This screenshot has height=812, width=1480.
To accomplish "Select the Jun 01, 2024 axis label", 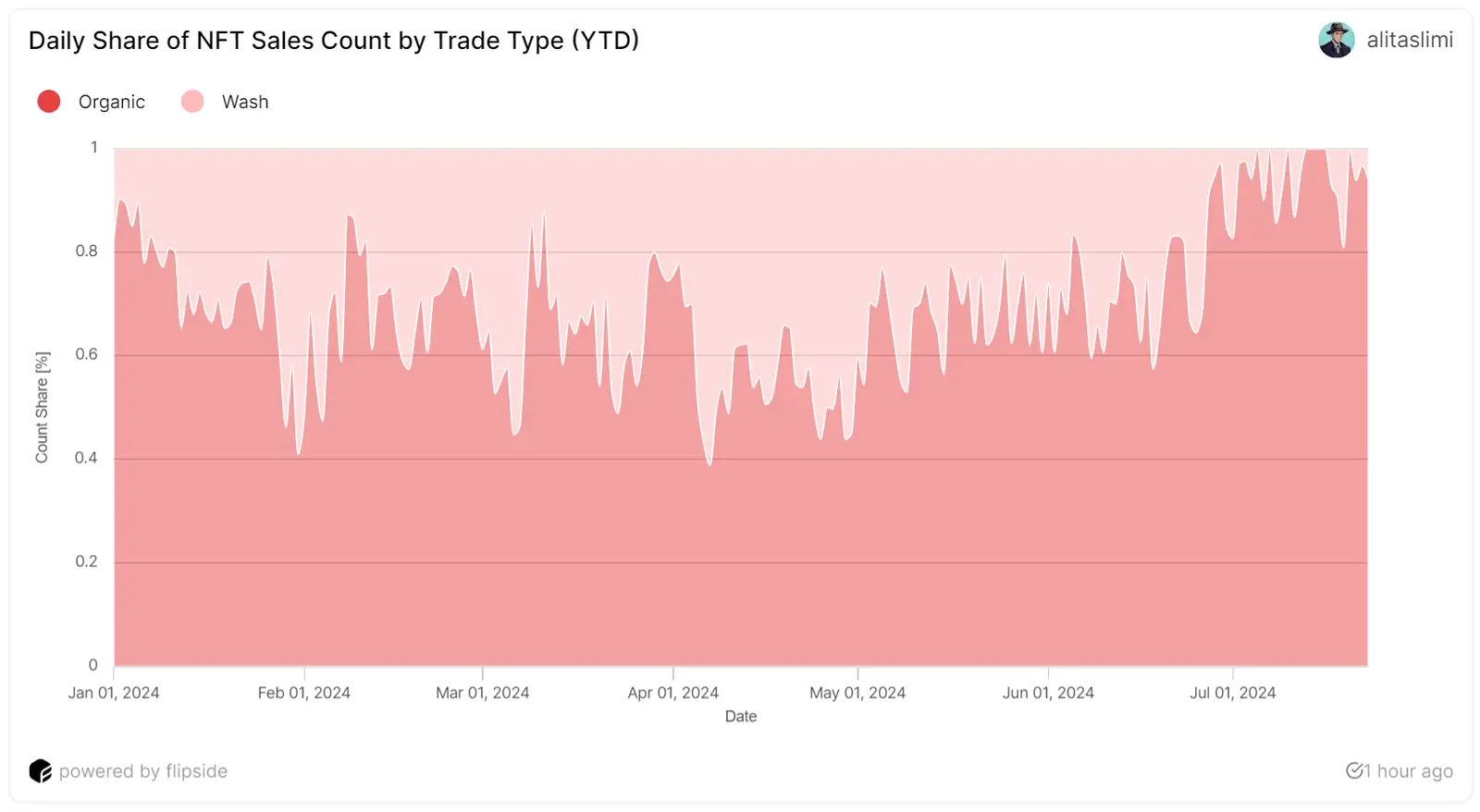I will (x=1048, y=693).
